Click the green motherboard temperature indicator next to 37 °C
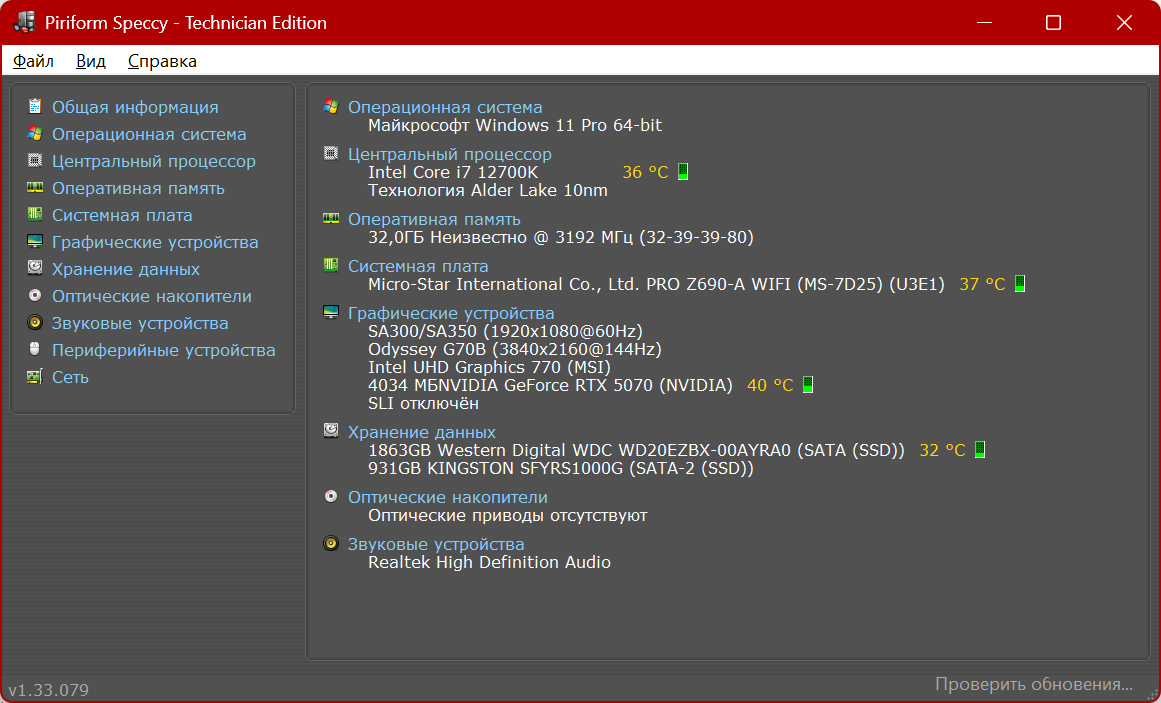 point(1020,284)
